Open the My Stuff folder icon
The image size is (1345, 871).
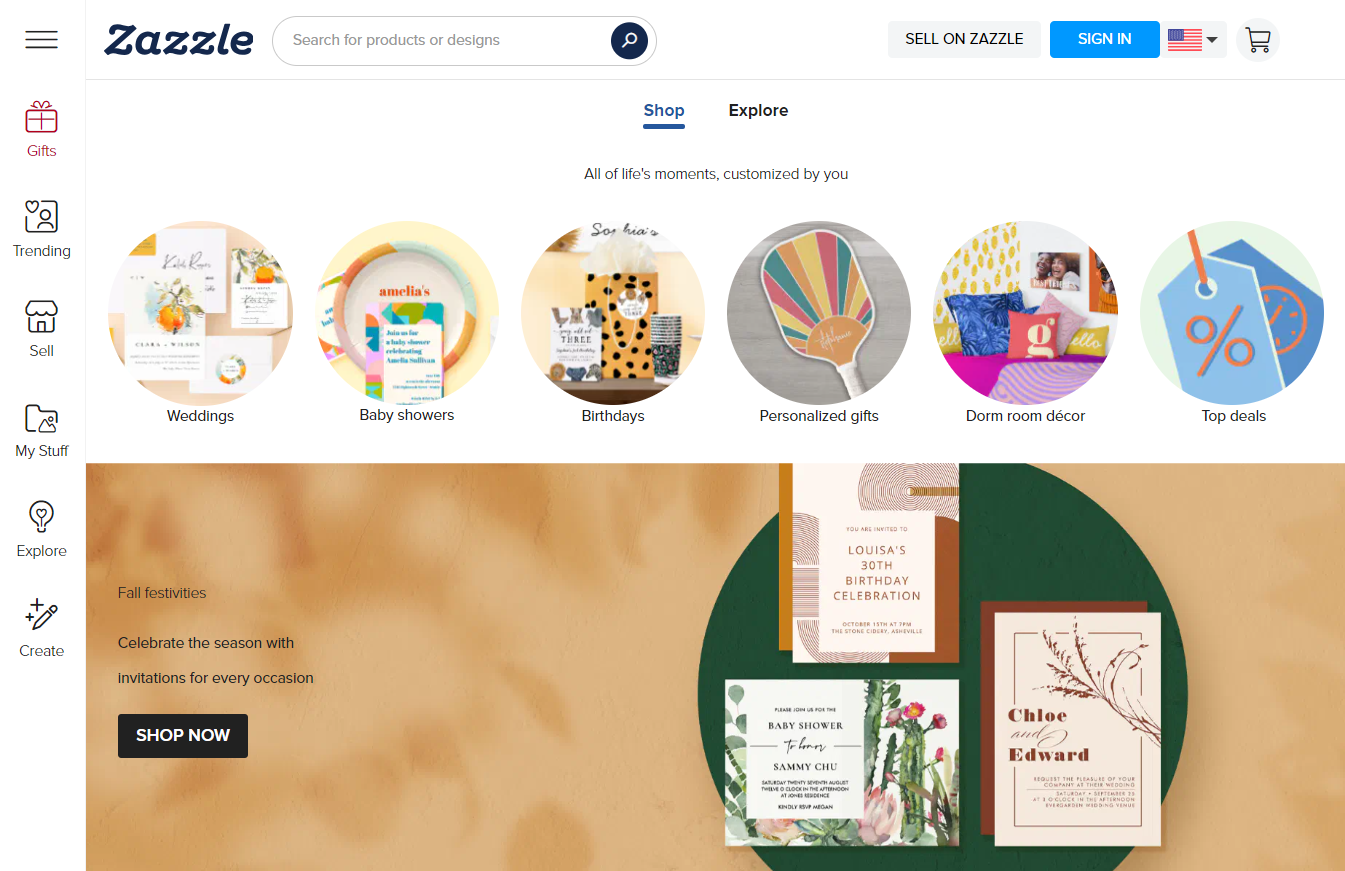[42, 418]
